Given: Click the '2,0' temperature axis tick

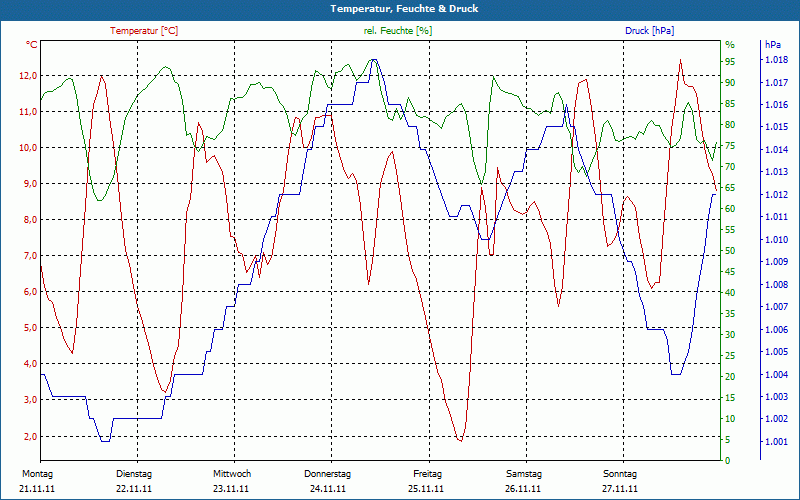Looking at the screenshot, I should (x=29, y=436).
